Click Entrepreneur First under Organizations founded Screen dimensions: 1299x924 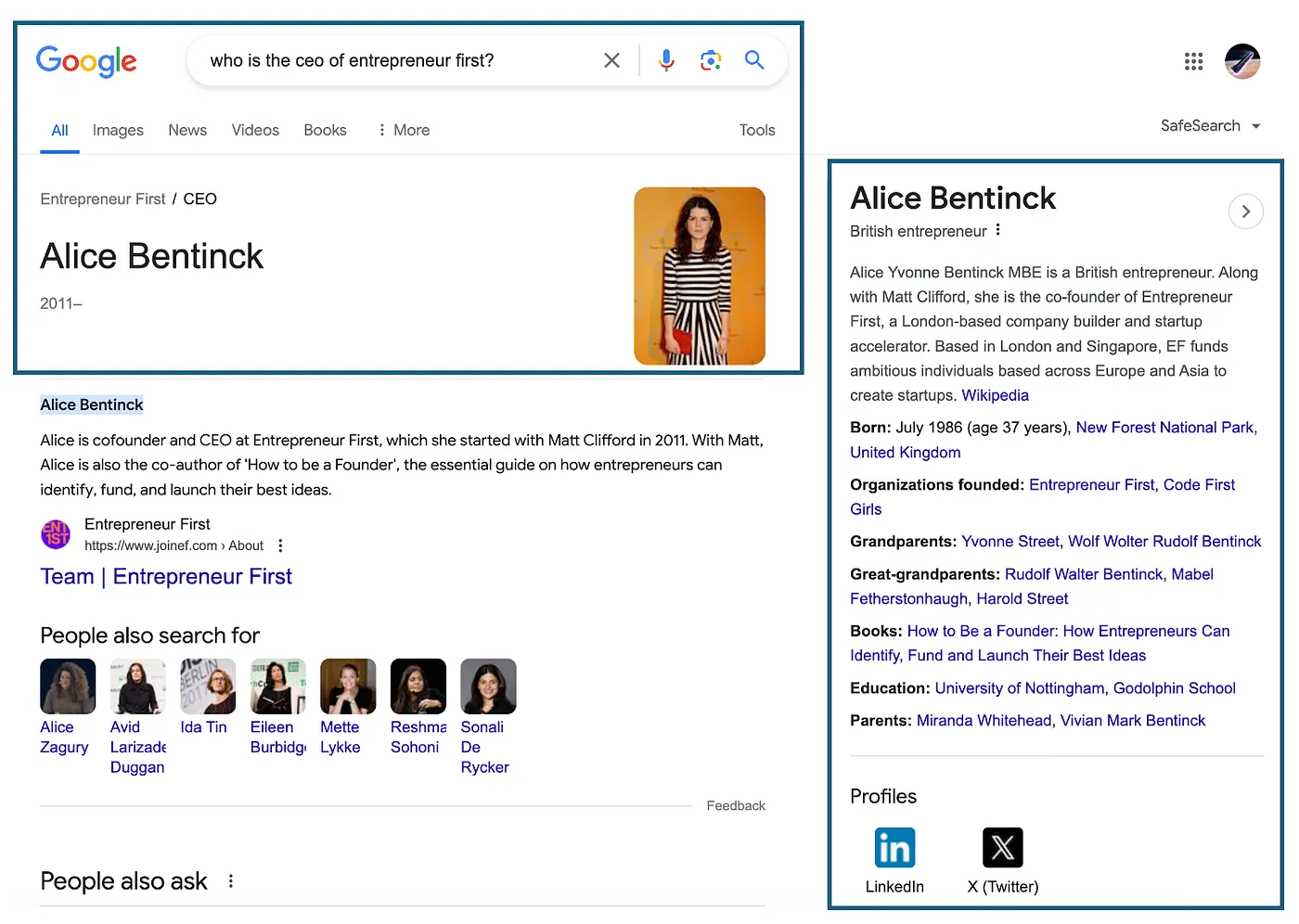point(1092,485)
